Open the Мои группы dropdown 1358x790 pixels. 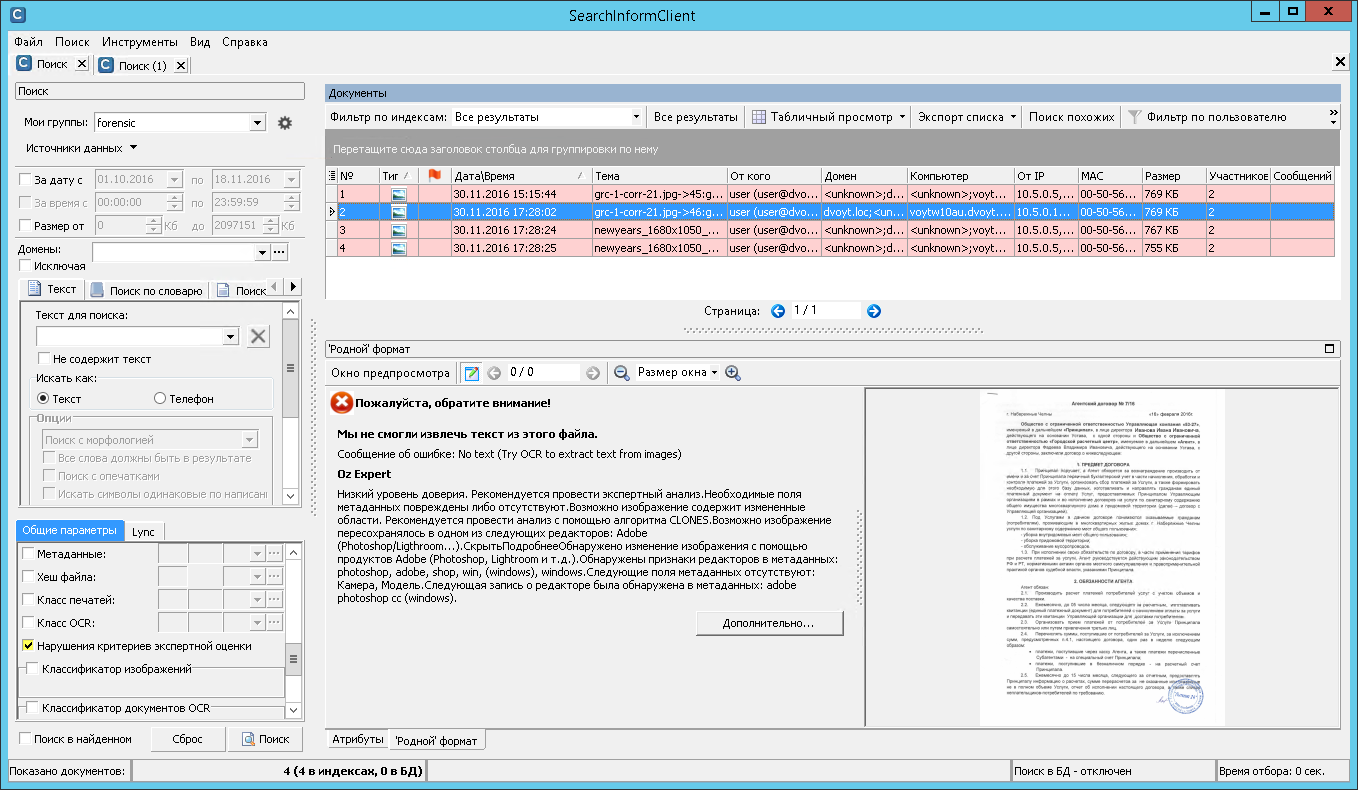click(257, 123)
